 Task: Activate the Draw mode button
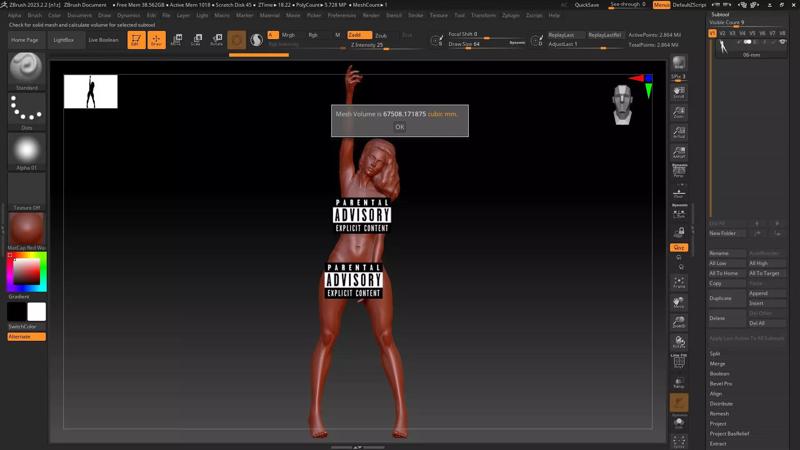156,40
